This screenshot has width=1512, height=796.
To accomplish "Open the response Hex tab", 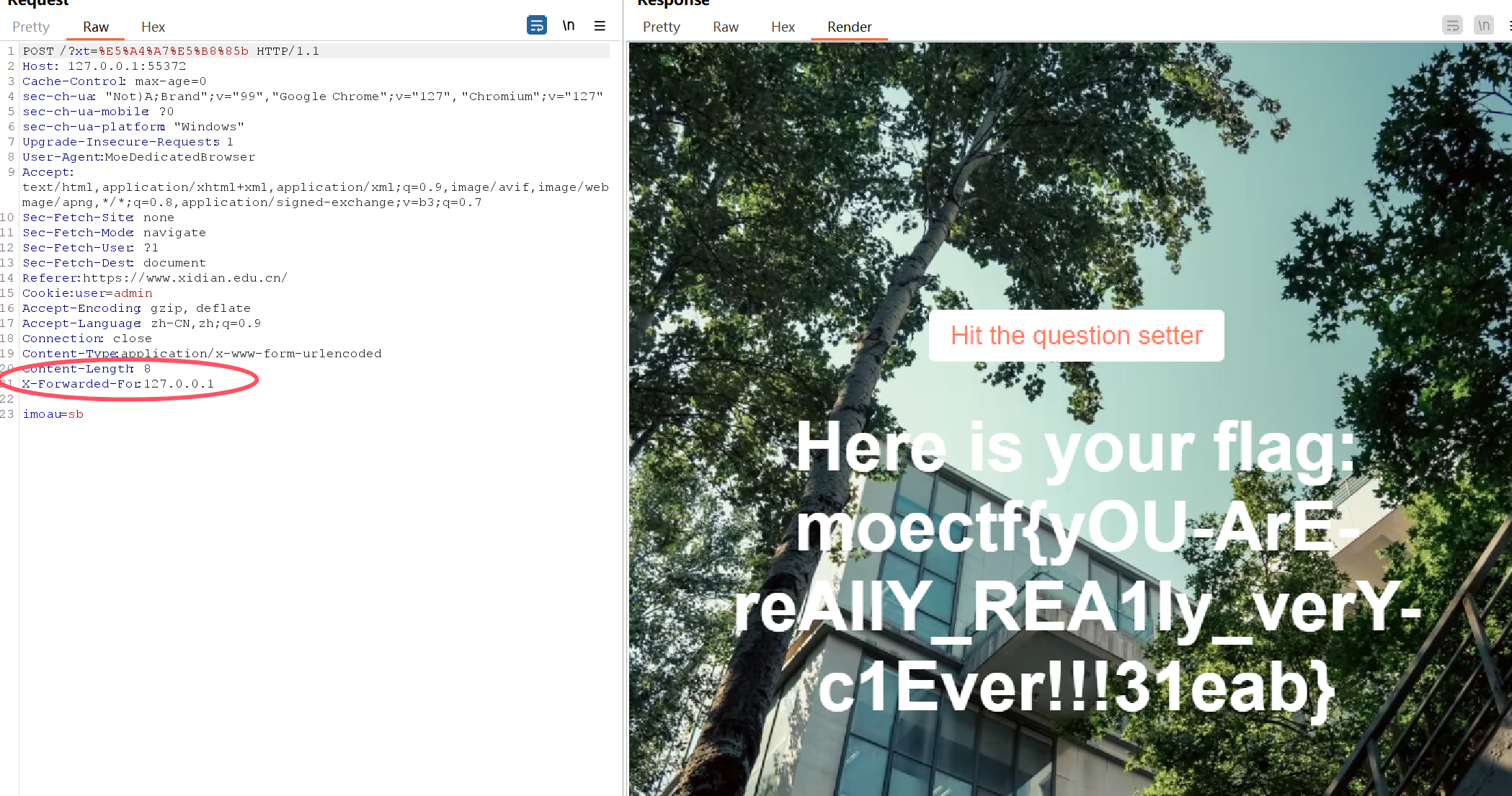I will click(x=783, y=27).
